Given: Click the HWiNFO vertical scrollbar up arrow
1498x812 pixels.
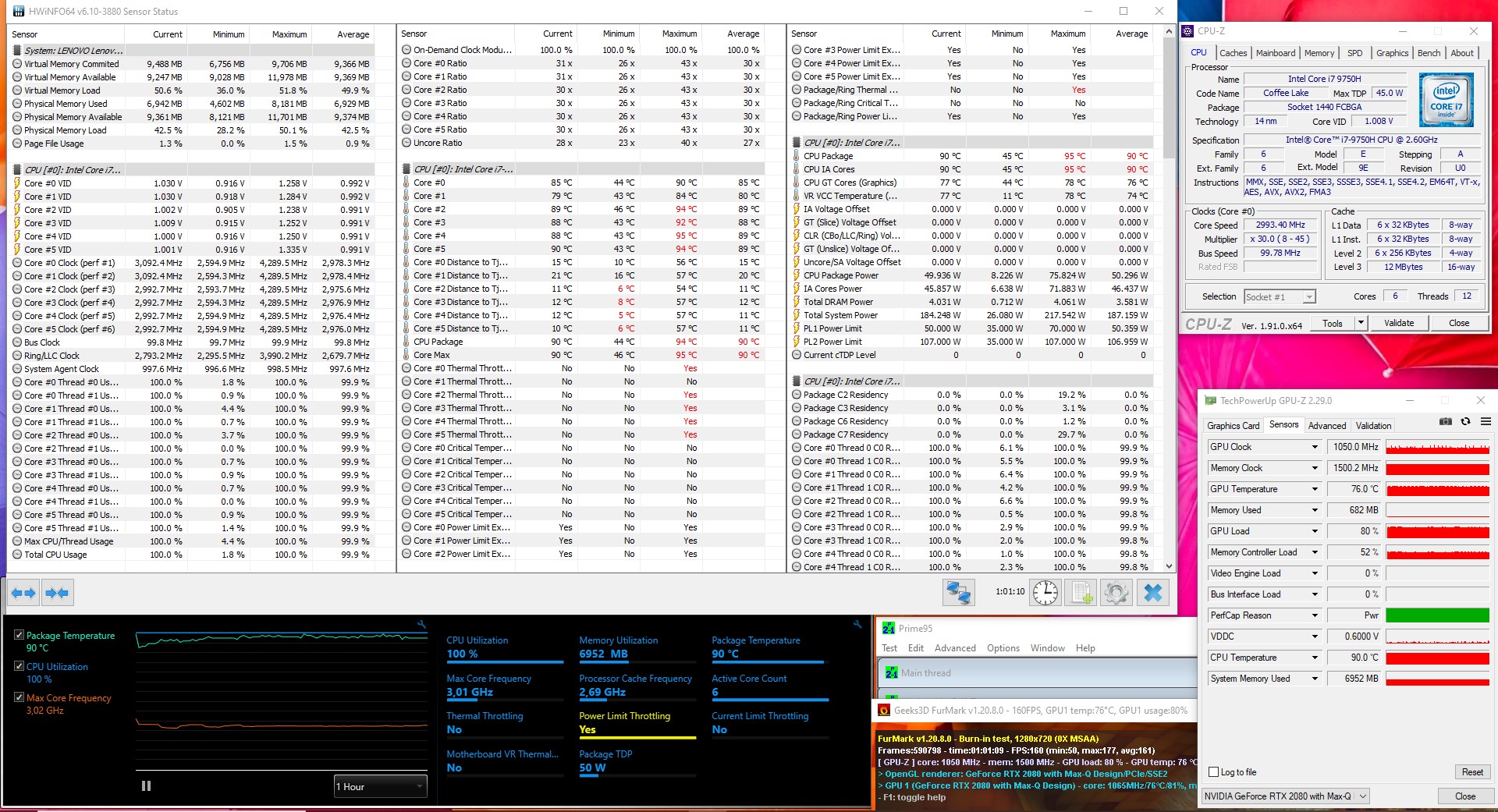Looking at the screenshot, I should [x=1169, y=31].
